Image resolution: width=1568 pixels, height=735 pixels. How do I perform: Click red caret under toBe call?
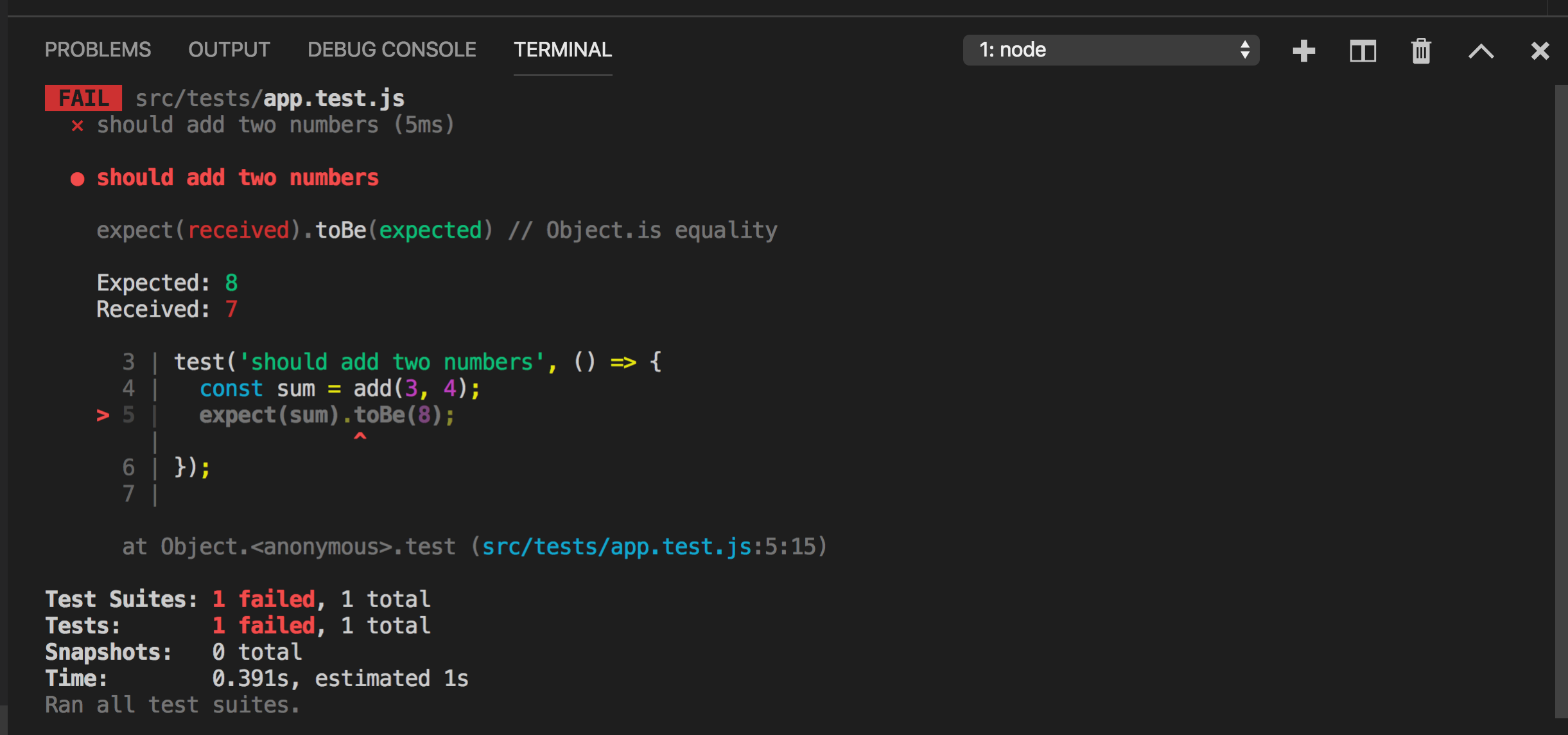tap(360, 437)
